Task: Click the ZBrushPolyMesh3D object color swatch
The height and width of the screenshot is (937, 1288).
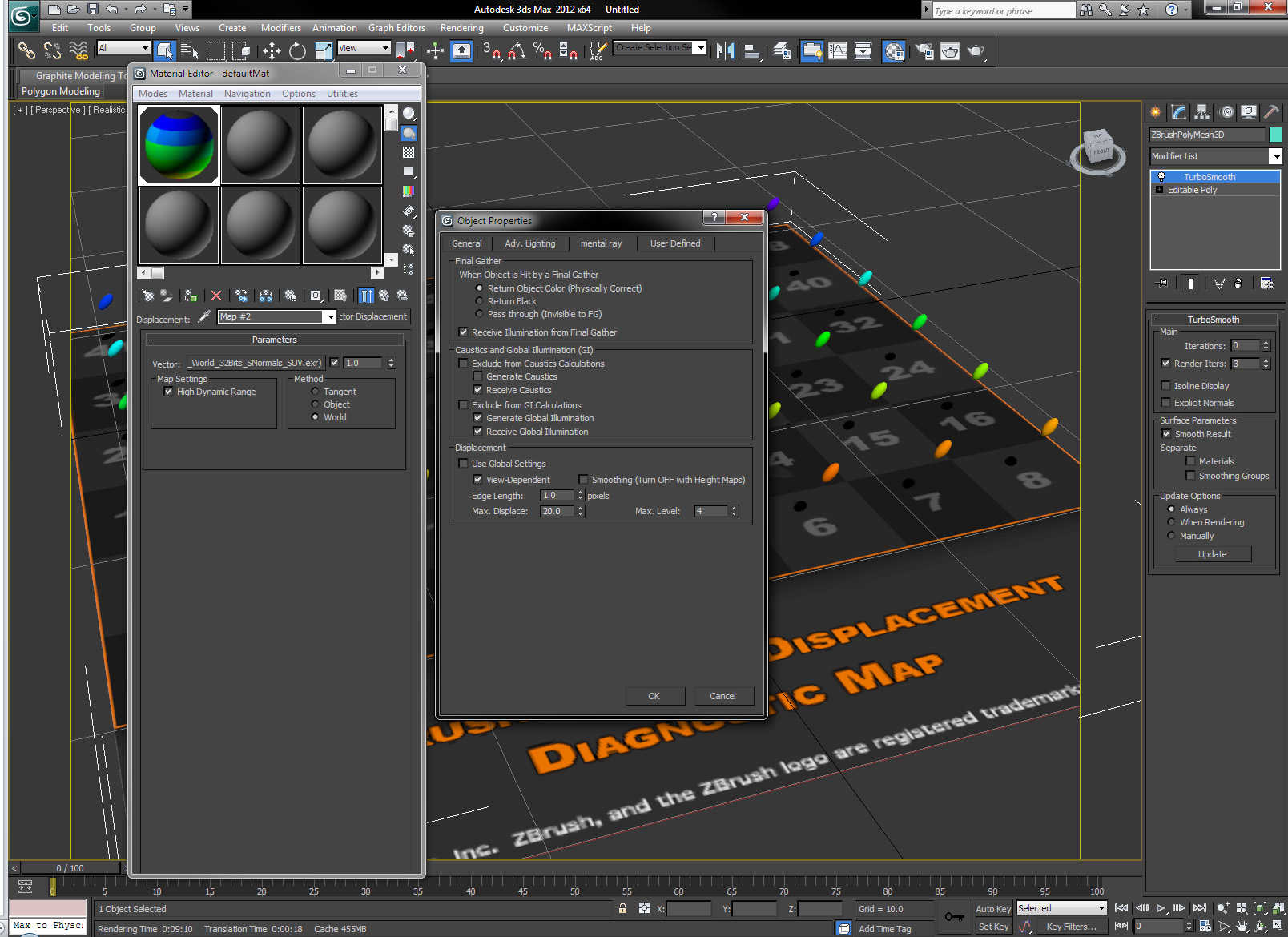Action: pos(1275,135)
